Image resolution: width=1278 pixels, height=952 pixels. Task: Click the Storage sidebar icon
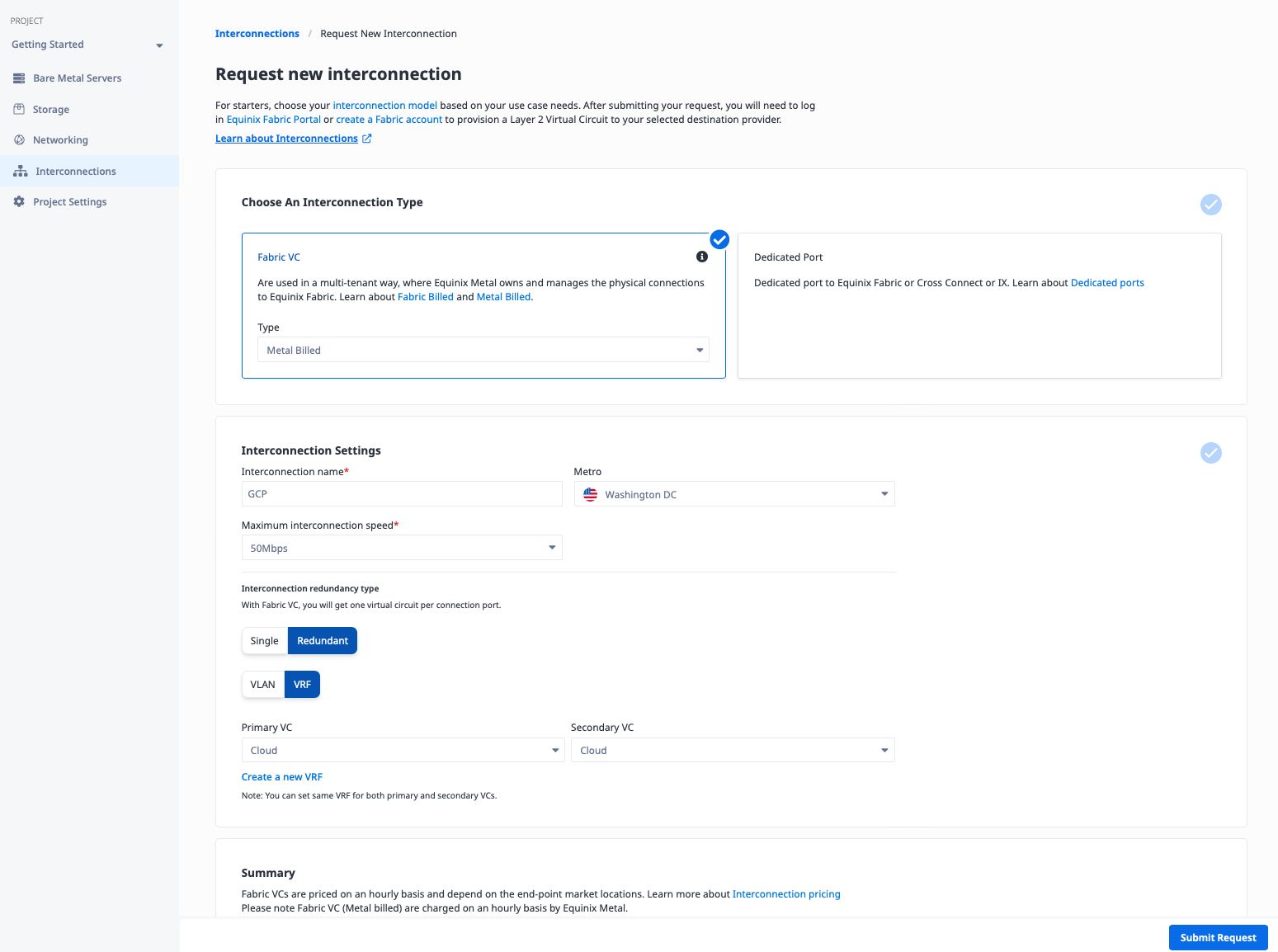pos(19,109)
